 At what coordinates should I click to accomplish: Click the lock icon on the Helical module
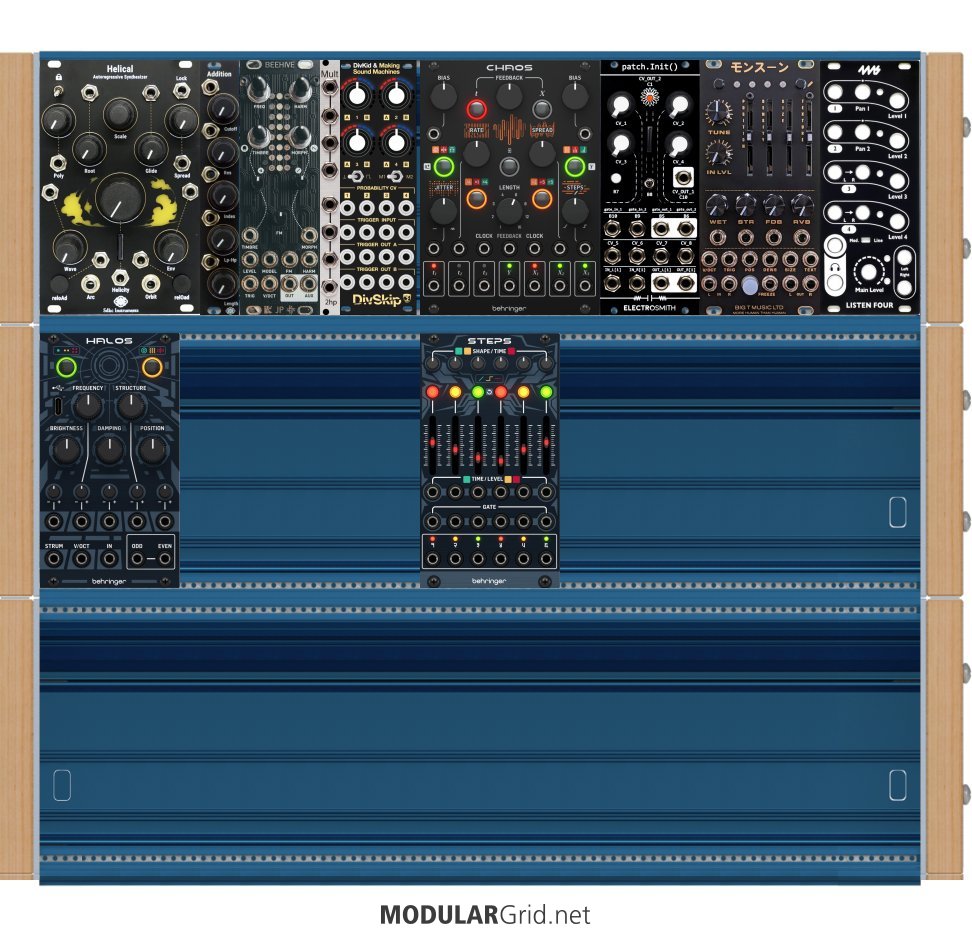point(58,77)
